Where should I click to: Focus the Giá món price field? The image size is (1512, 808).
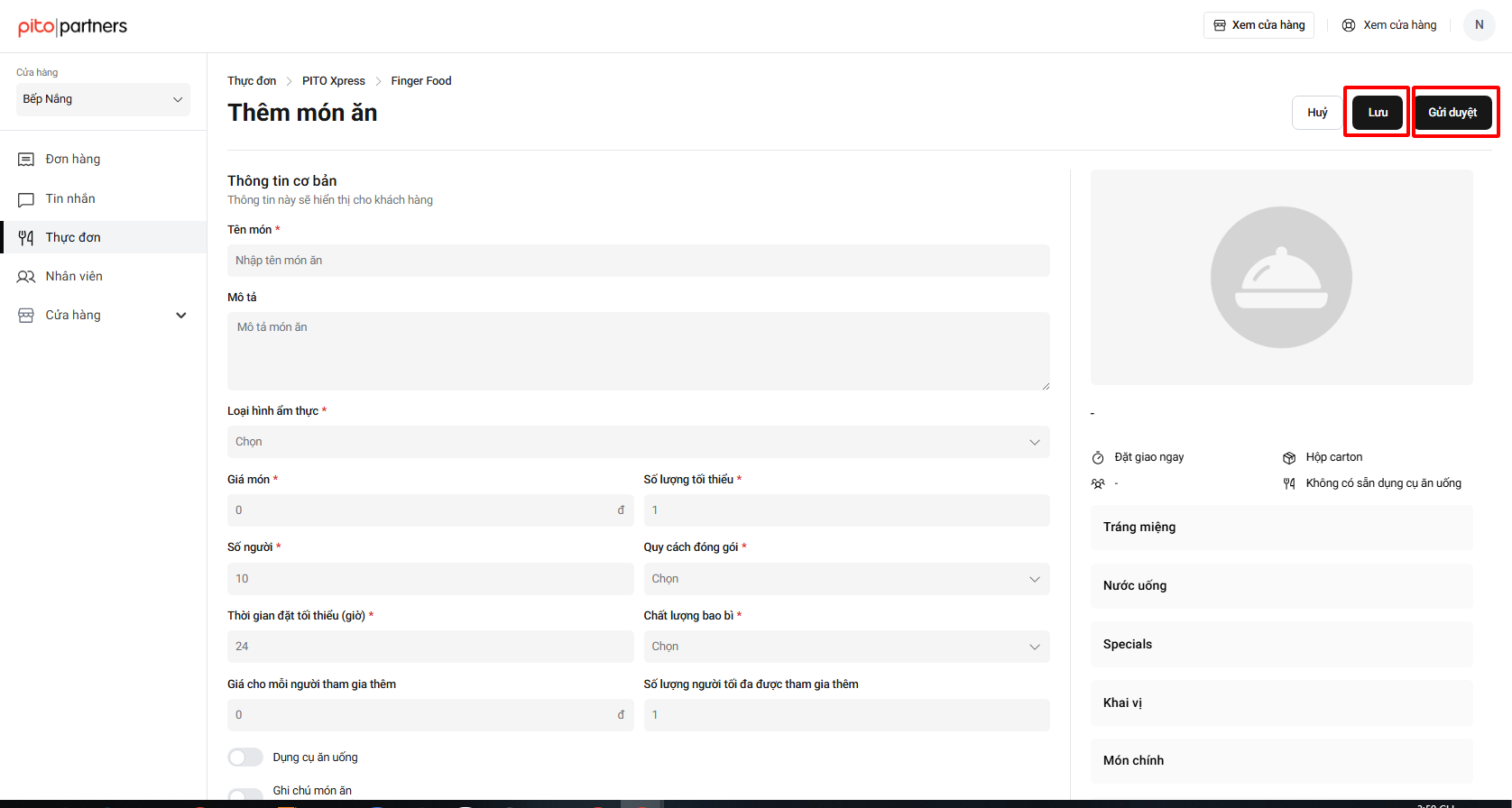point(430,510)
